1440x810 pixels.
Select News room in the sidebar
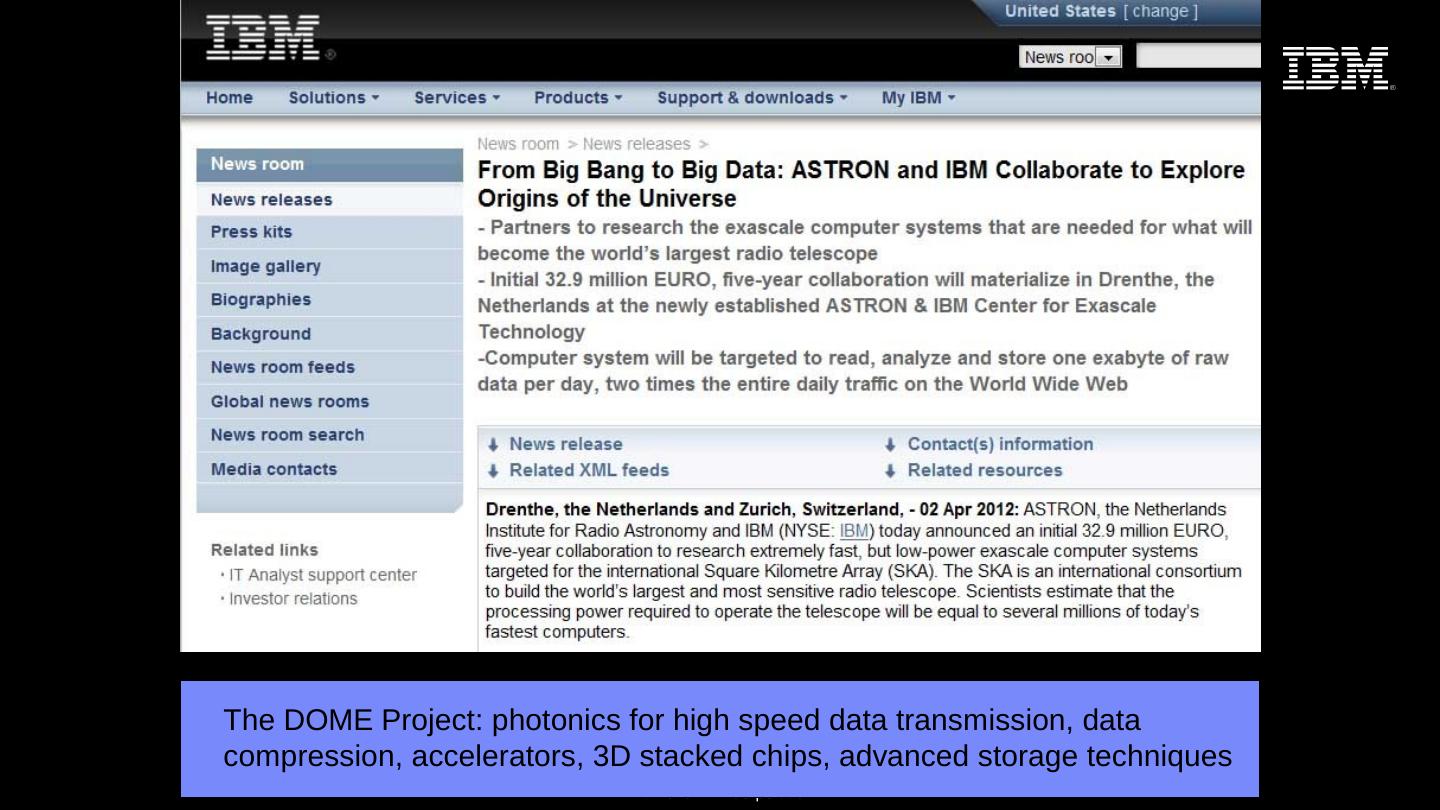click(x=330, y=165)
